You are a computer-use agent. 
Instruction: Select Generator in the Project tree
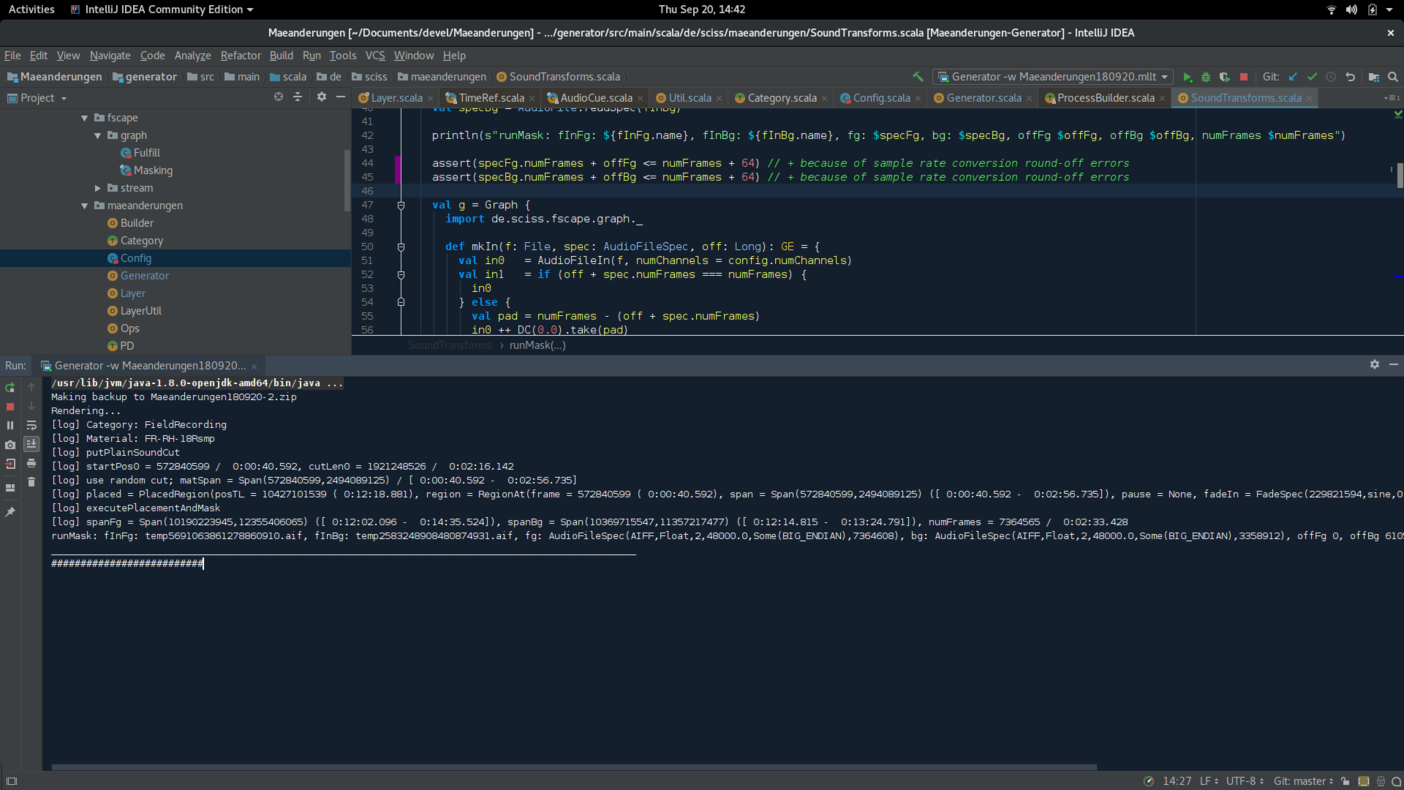click(144, 276)
